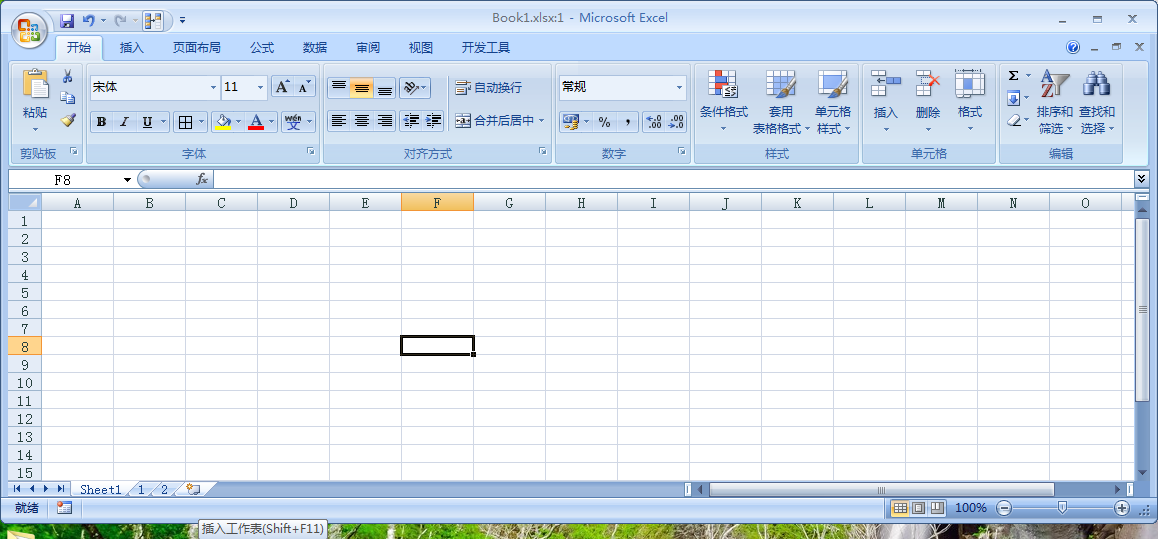Switch to 视图 tab
Screen dimensions: 1158x539
421,48
